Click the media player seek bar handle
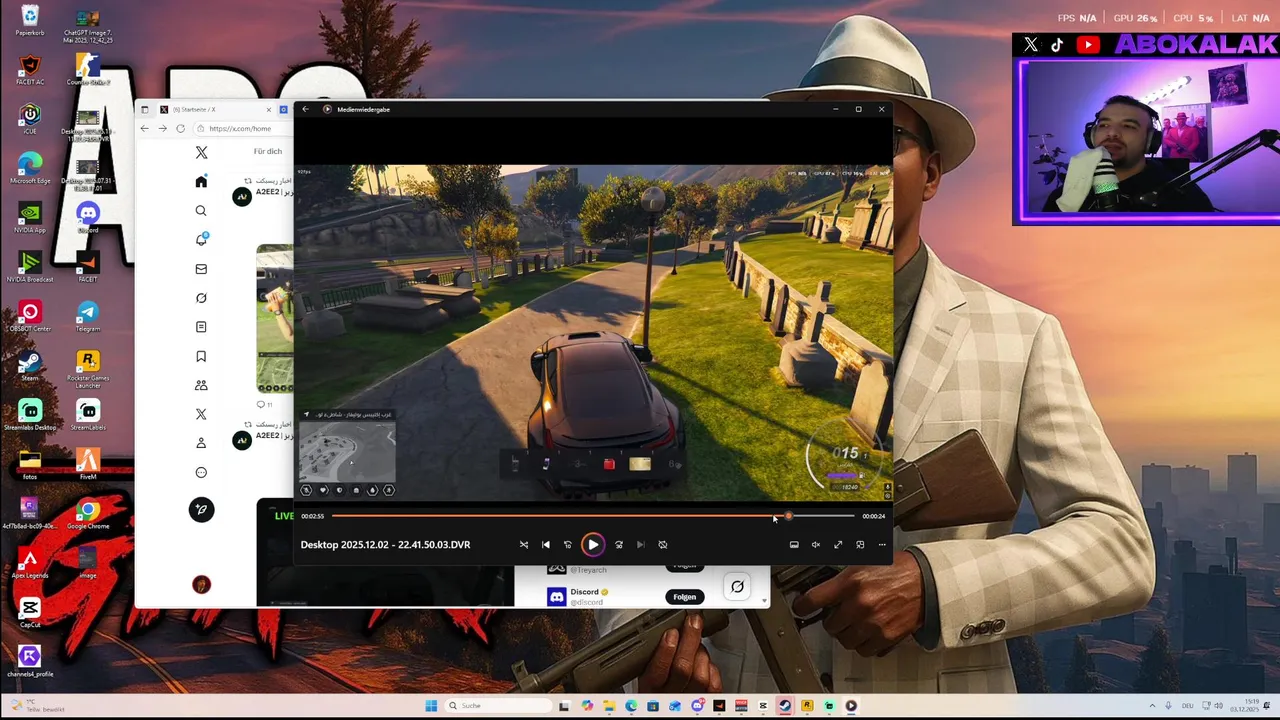The width and height of the screenshot is (1280, 720). click(788, 516)
